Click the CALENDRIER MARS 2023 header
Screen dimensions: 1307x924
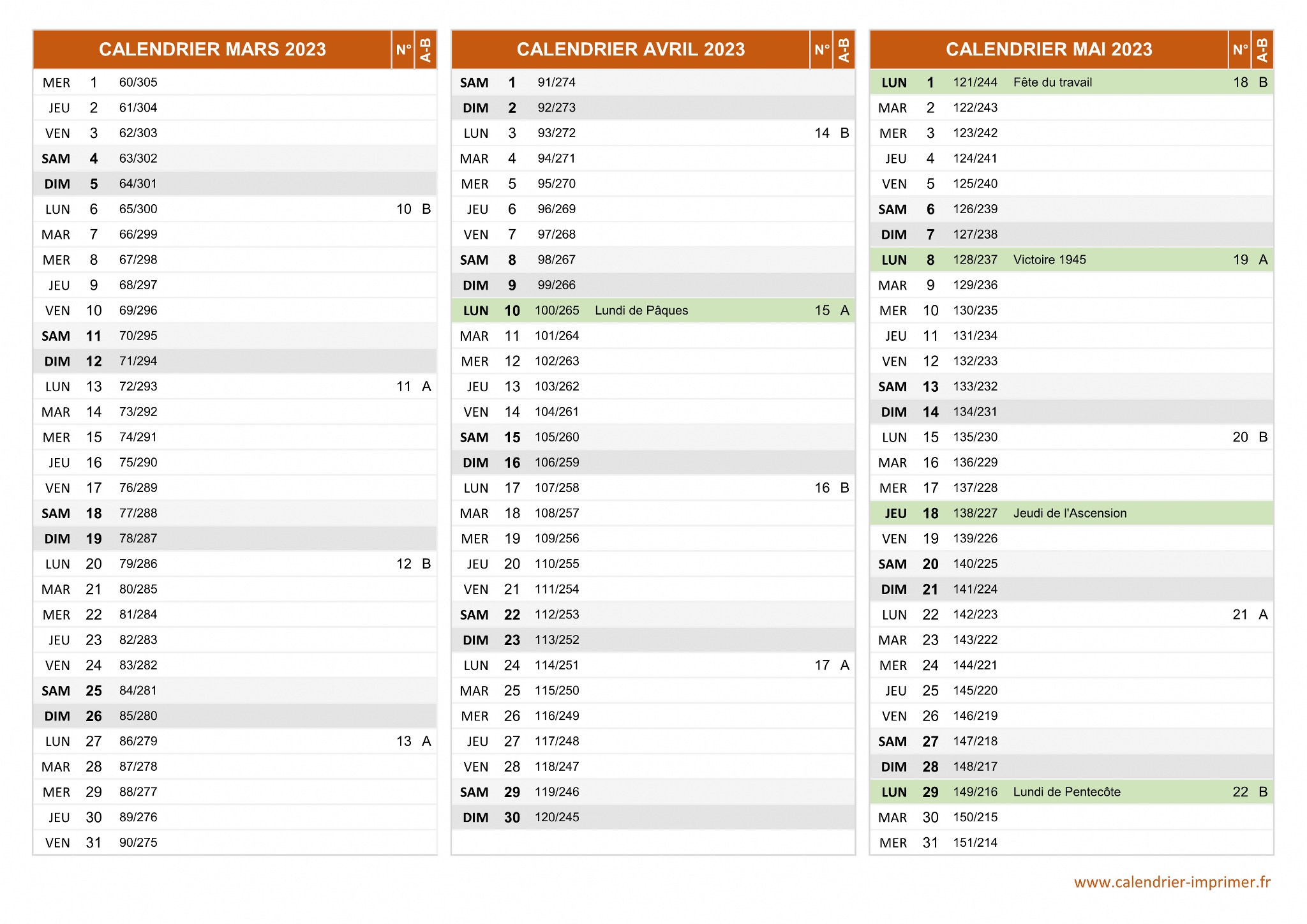click(x=212, y=49)
